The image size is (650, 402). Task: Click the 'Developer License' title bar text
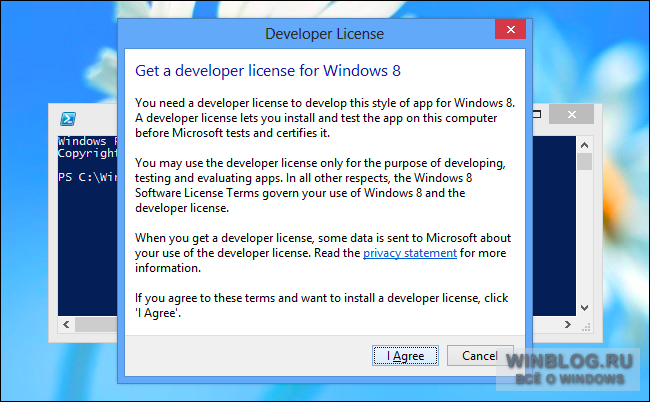click(x=325, y=34)
